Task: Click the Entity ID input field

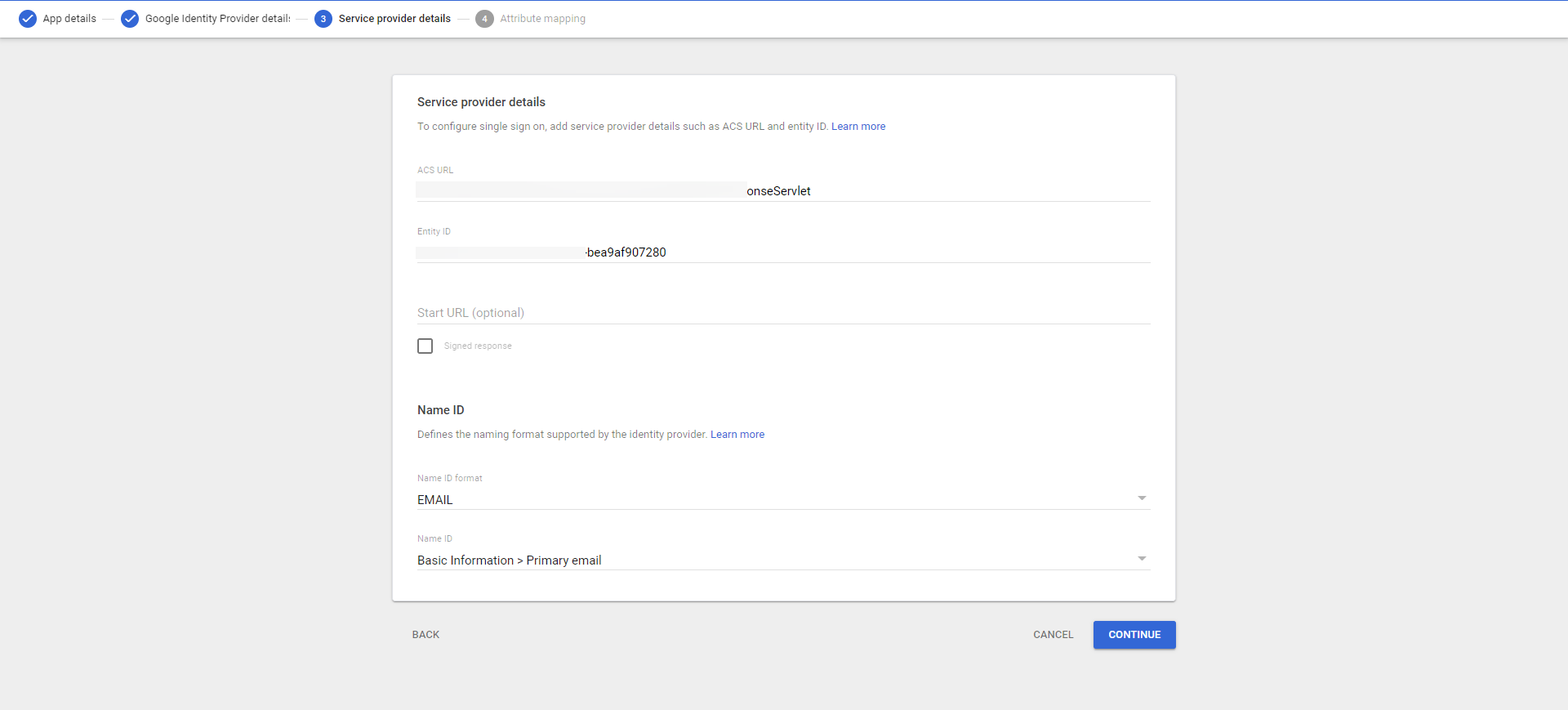Action: click(783, 252)
